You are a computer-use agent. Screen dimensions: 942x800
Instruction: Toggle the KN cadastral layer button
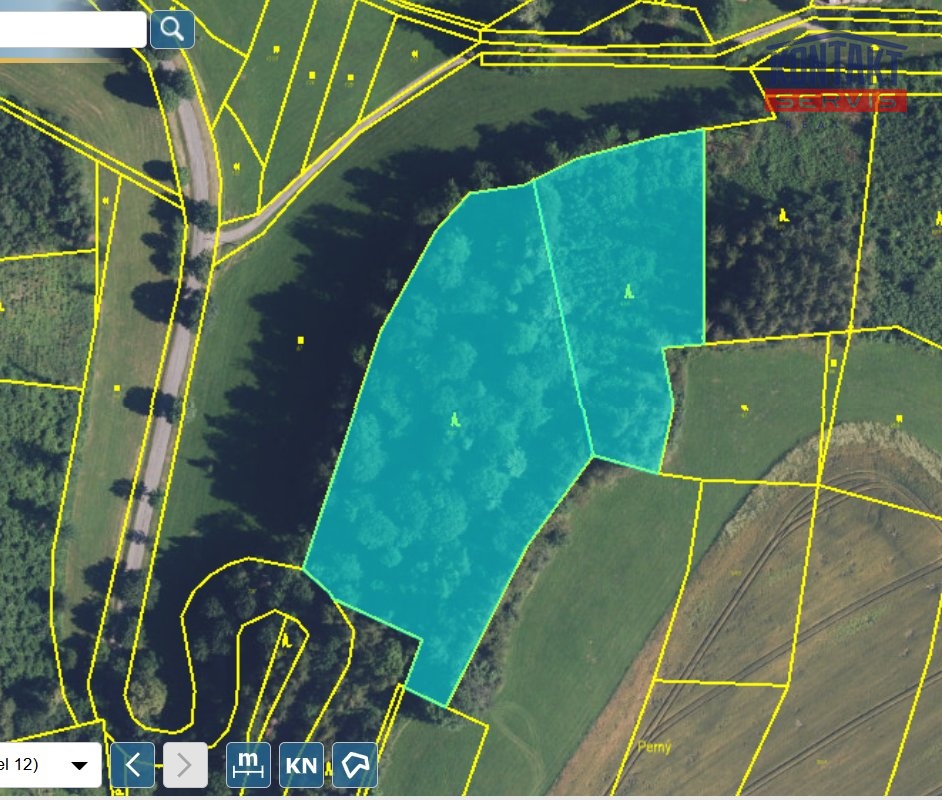pyautogui.click(x=301, y=766)
